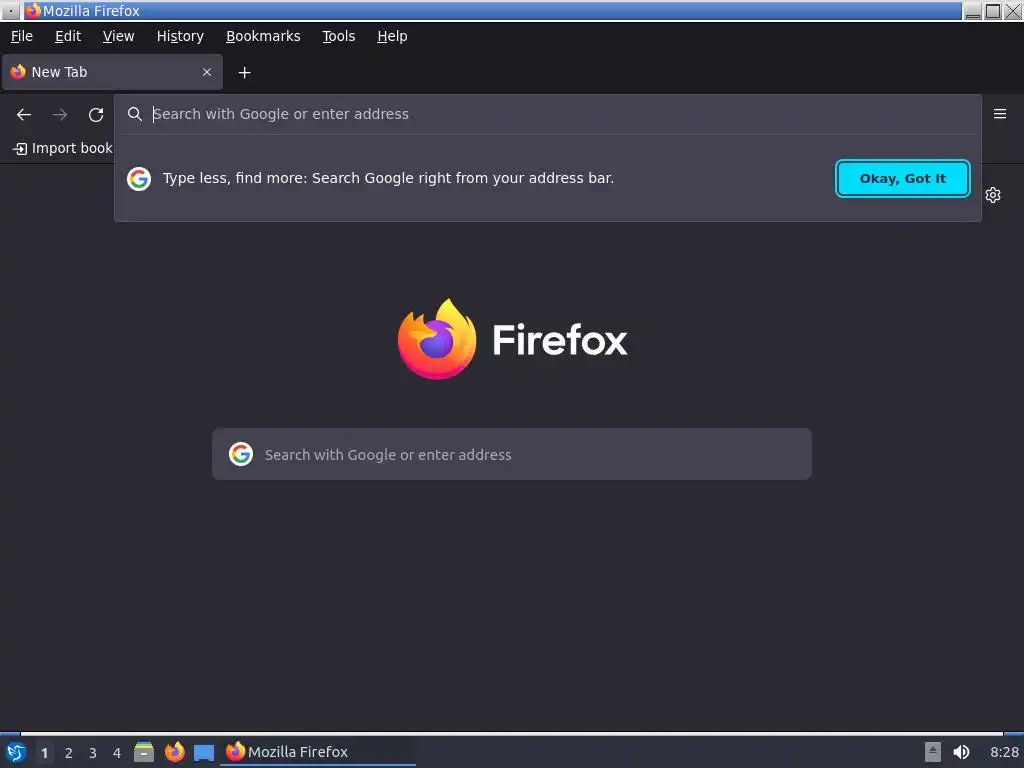Screen dimensions: 1024x768
Task: Launch Firefox from the taskbar launcher
Action: coord(174,752)
